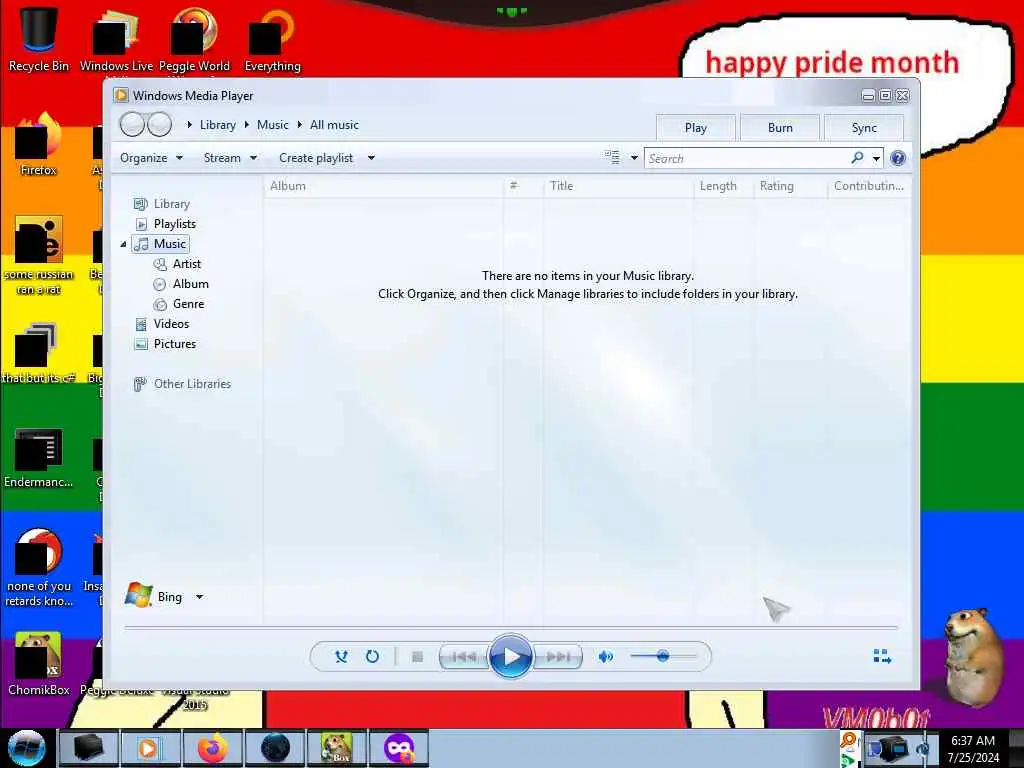Viewport: 1024px width, 768px height.
Task: Click the search magnifier icon
Action: point(857,158)
